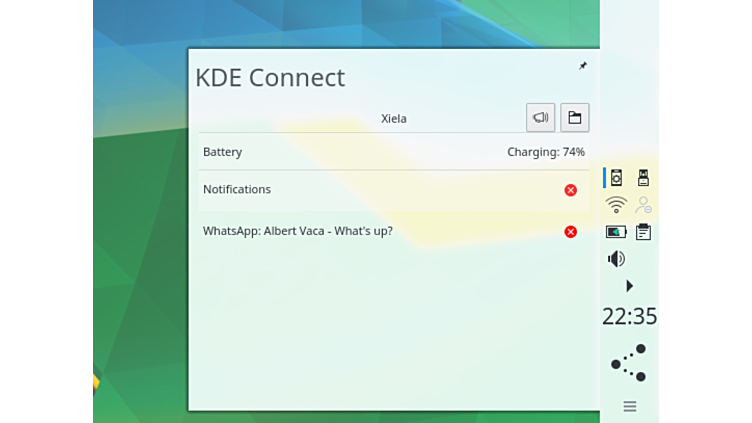Expand hidden system tray icons arrow
Screen dimensions: 752x423
[x=629, y=286]
